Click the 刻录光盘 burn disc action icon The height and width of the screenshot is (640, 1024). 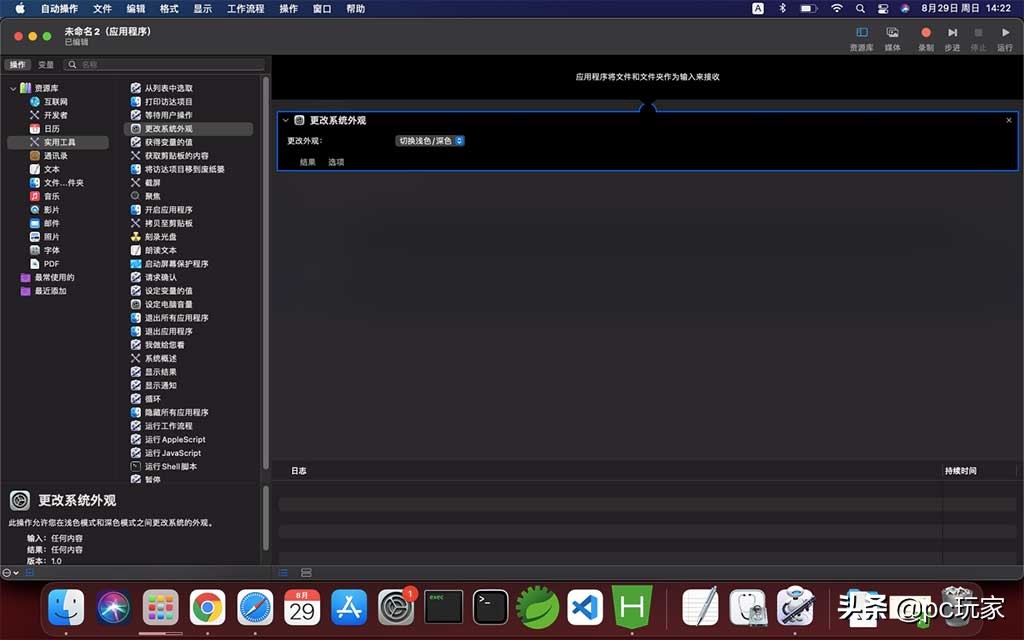coord(162,236)
